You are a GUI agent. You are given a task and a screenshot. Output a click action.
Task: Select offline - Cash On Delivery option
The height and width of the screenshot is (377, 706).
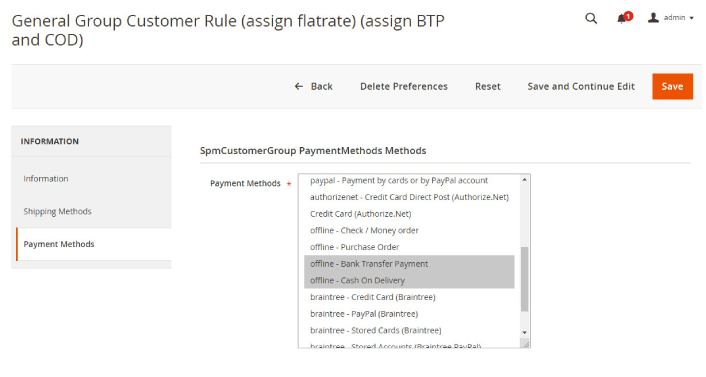(409, 281)
